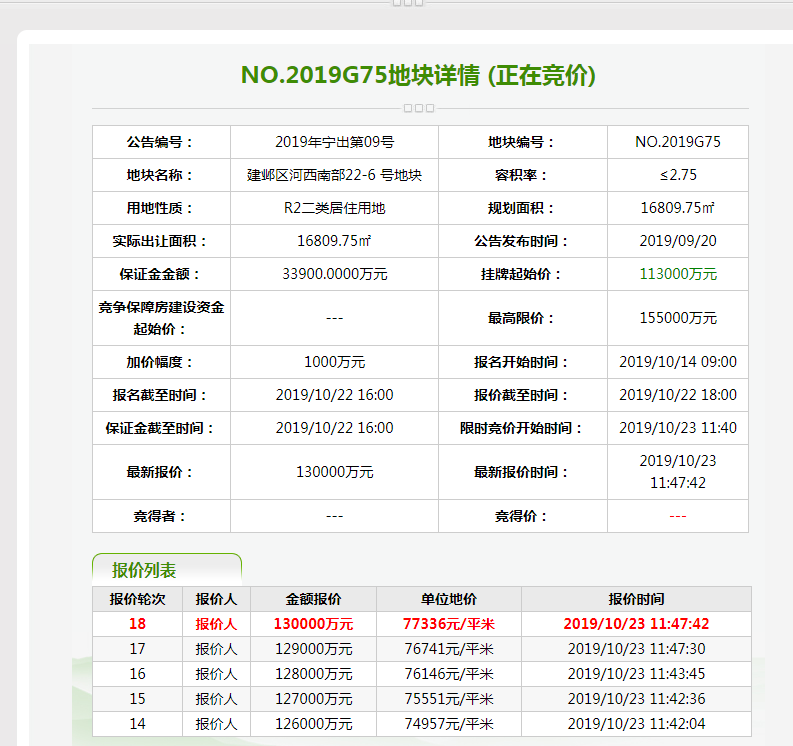Click the maximum price limit 155000万元

click(678, 318)
